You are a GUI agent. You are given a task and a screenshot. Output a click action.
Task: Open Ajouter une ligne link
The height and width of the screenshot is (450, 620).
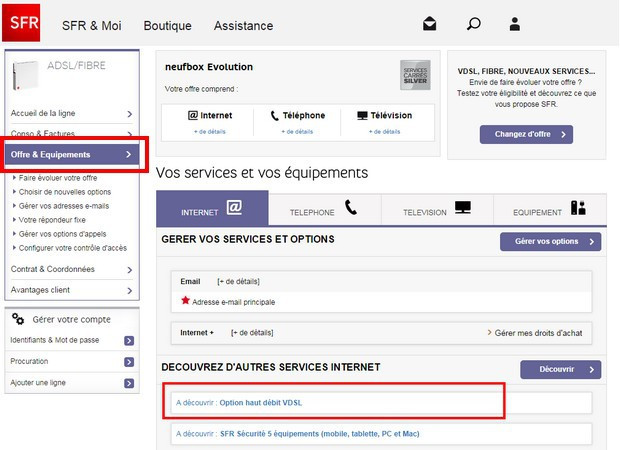coord(38,383)
